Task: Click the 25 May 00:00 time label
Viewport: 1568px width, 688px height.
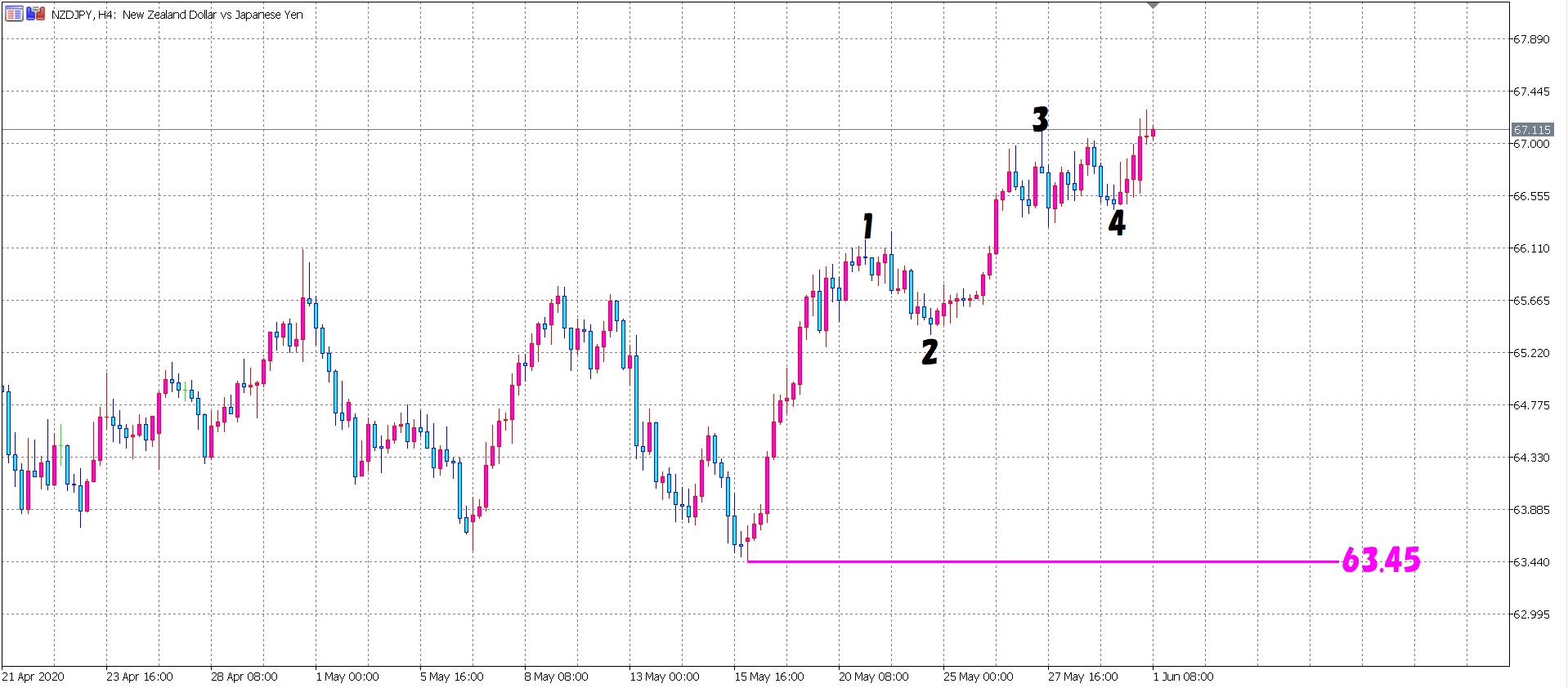Action: coord(978,677)
